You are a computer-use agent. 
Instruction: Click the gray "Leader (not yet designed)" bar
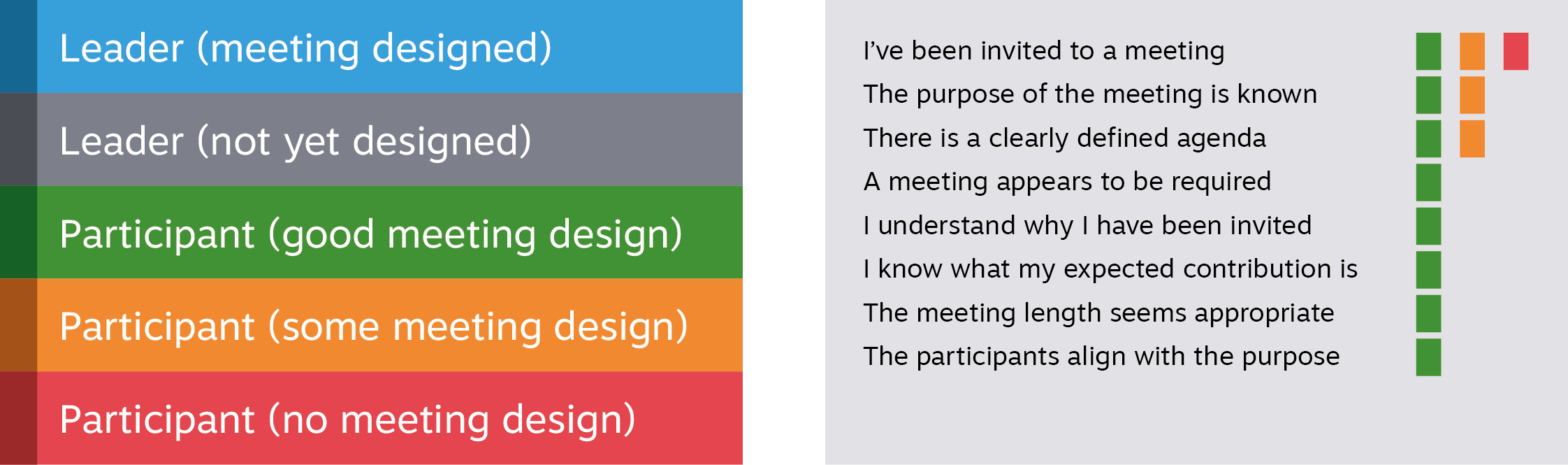[x=389, y=140]
